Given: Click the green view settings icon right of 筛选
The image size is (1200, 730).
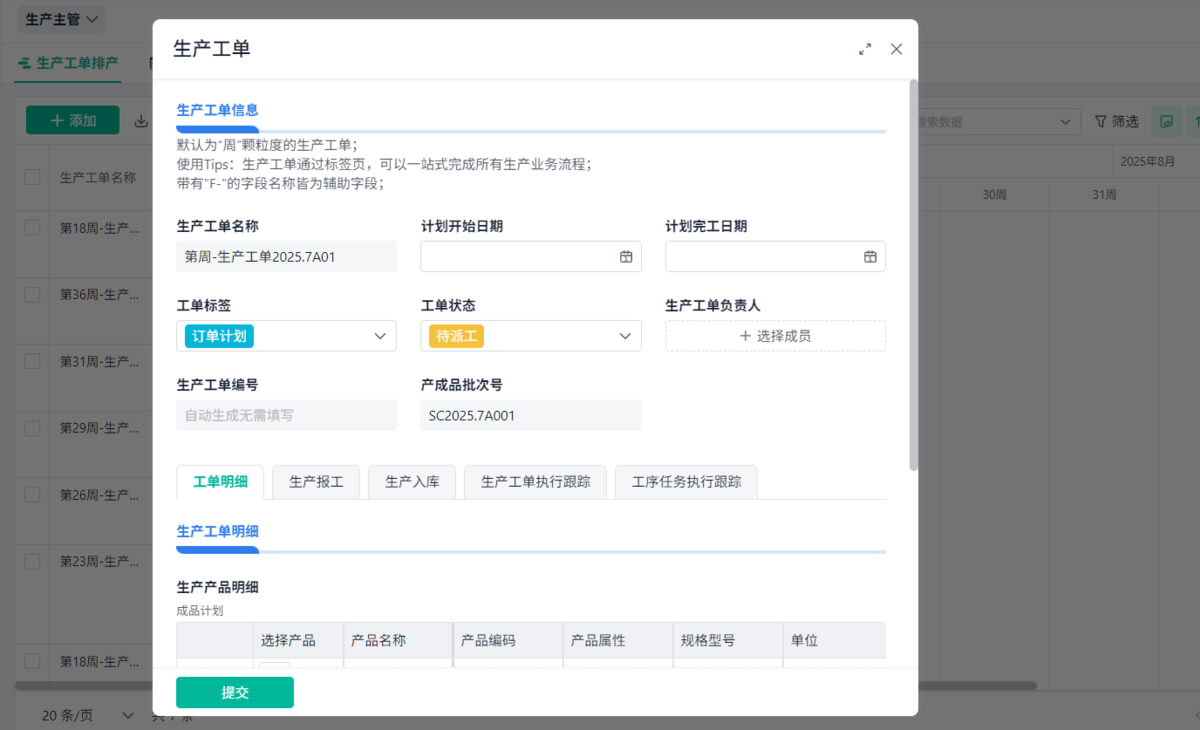Looking at the screenshot, I should pos(1166,121).
